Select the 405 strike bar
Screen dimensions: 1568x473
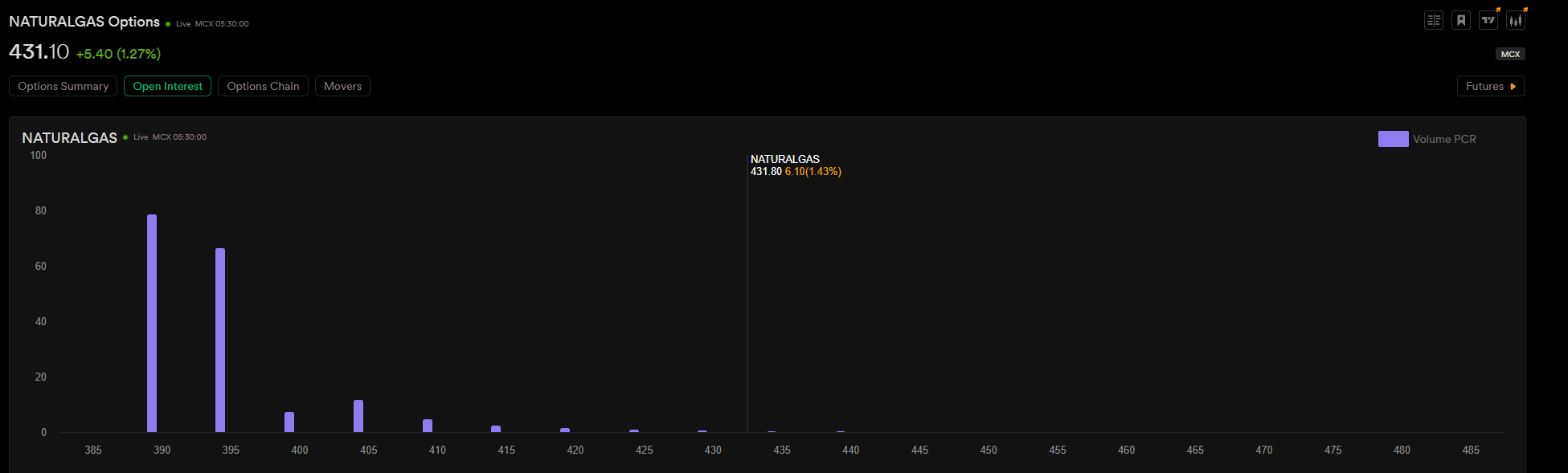point(358,416)
